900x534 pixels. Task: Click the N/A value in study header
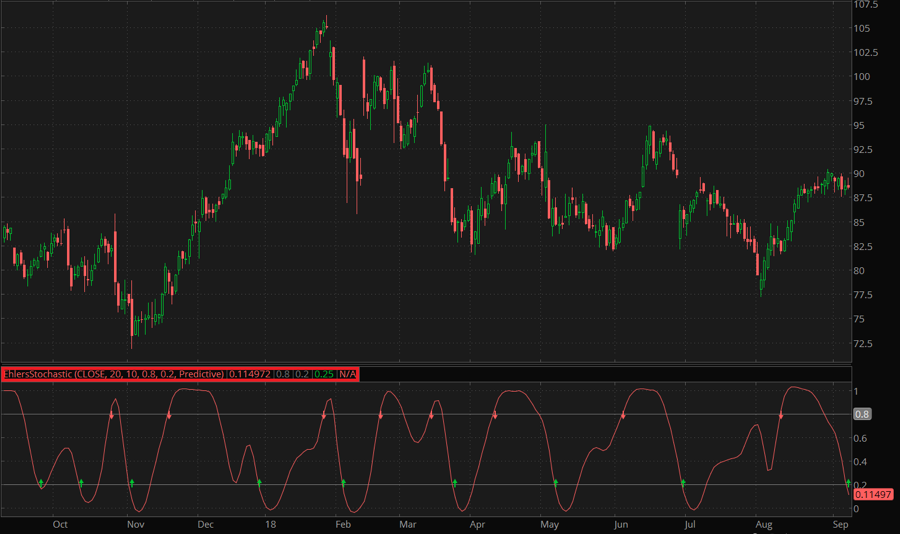click(347, 374)
